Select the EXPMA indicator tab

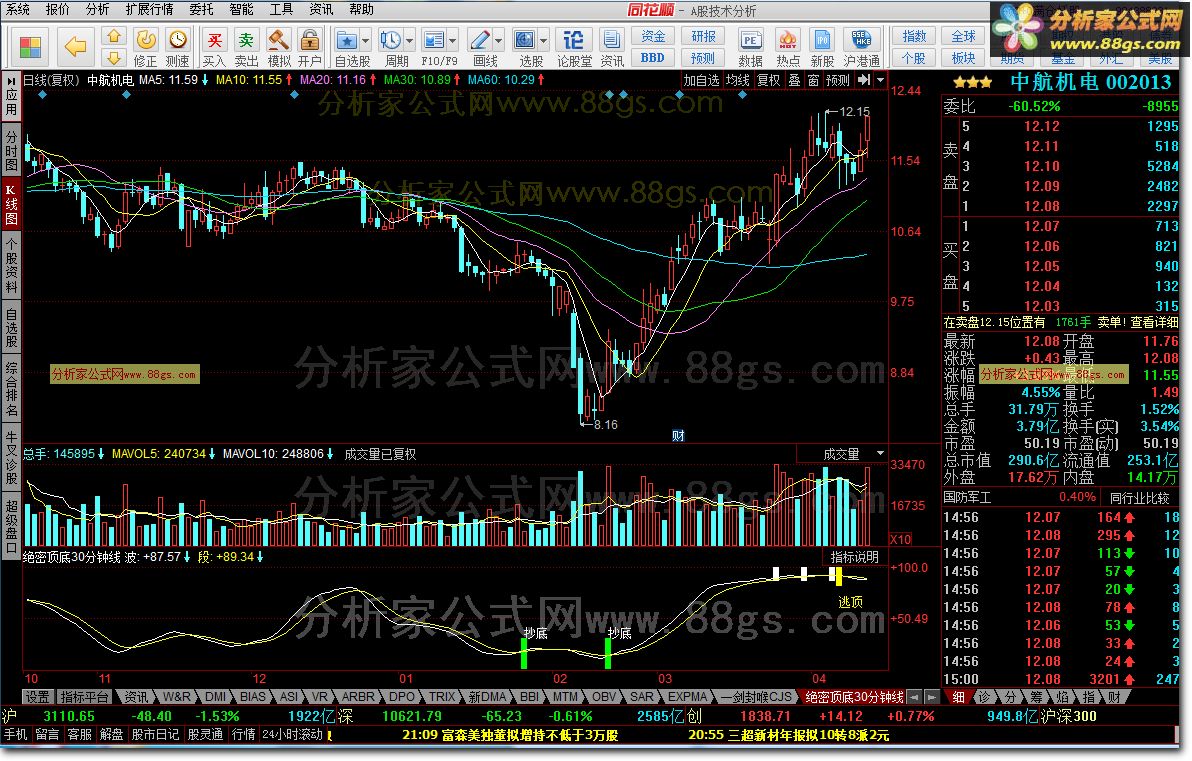pos(687,696)
